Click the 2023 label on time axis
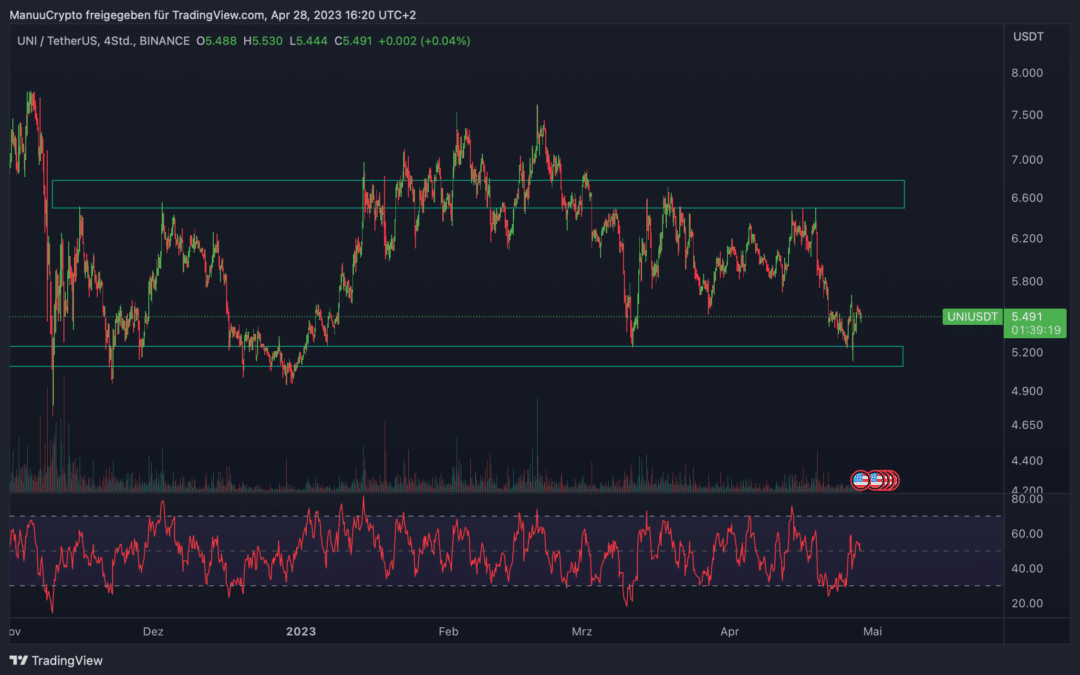This screenshot has width=1080, height=675. [301, 632]
